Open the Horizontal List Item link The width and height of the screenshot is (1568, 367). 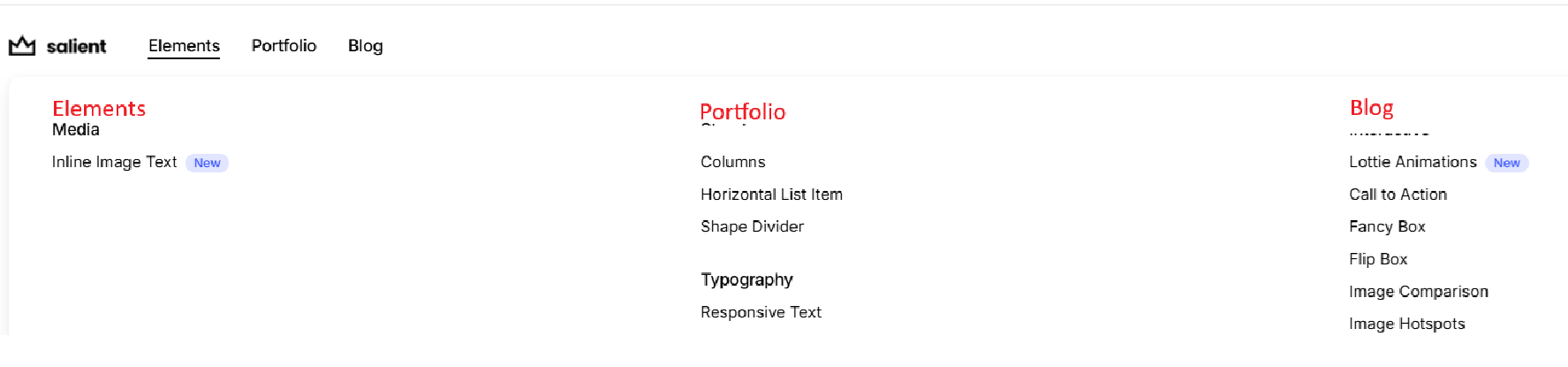[x=771, y=195]
